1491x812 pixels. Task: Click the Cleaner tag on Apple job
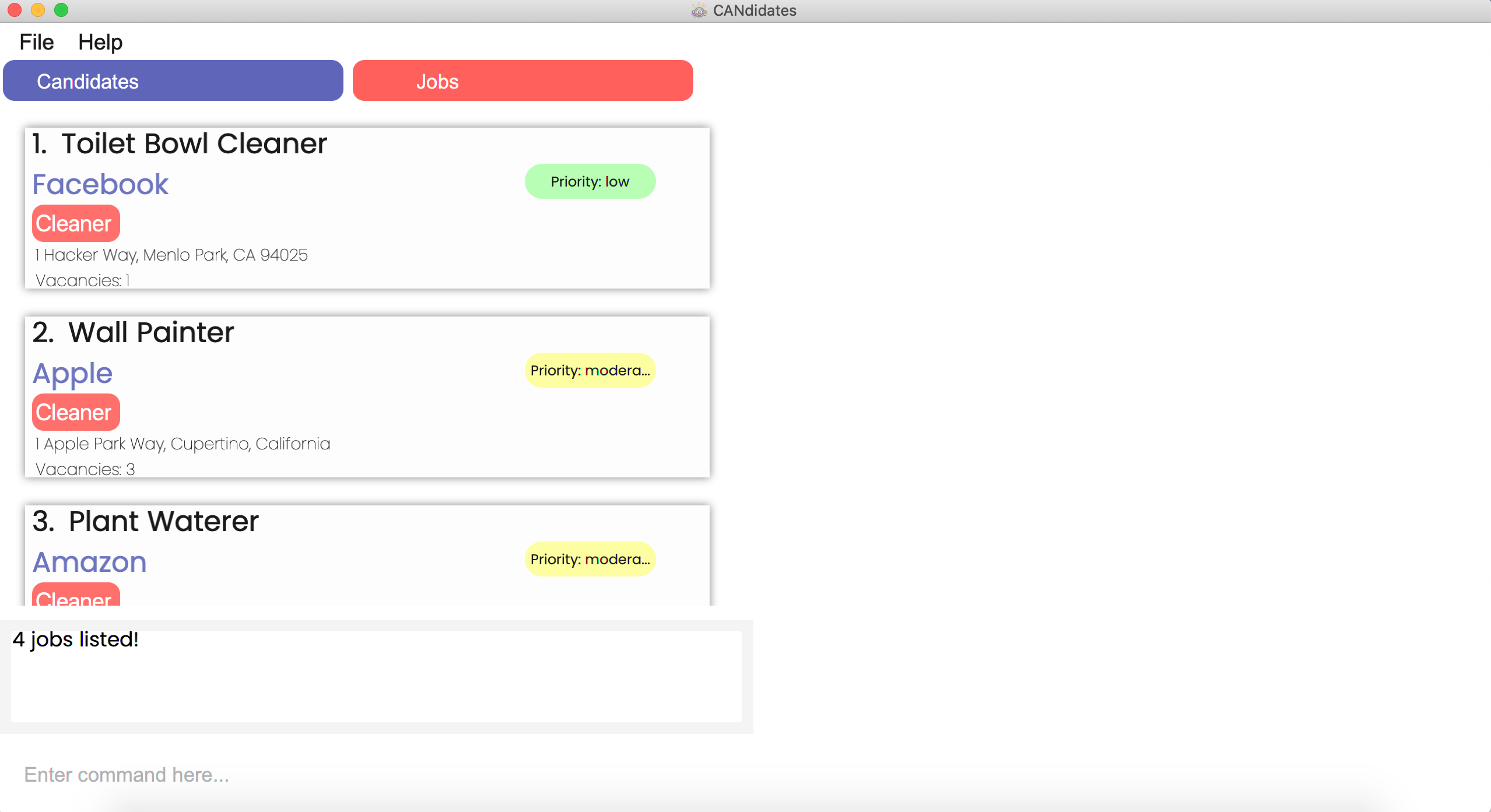[x=76, y=412]
